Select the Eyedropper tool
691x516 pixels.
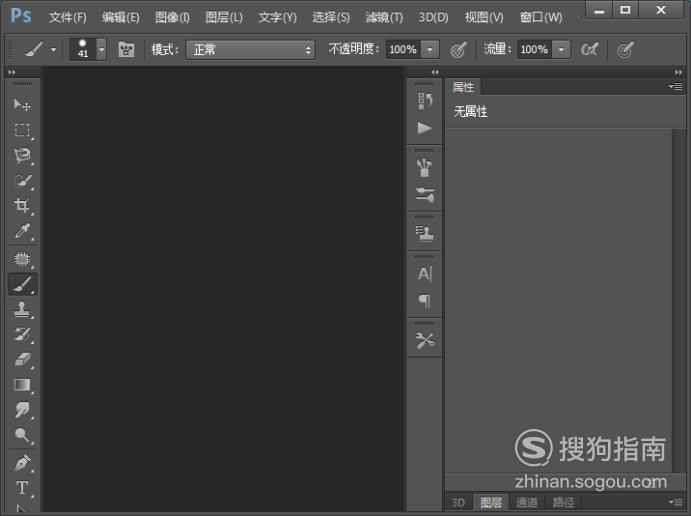[x=22, y=230]
